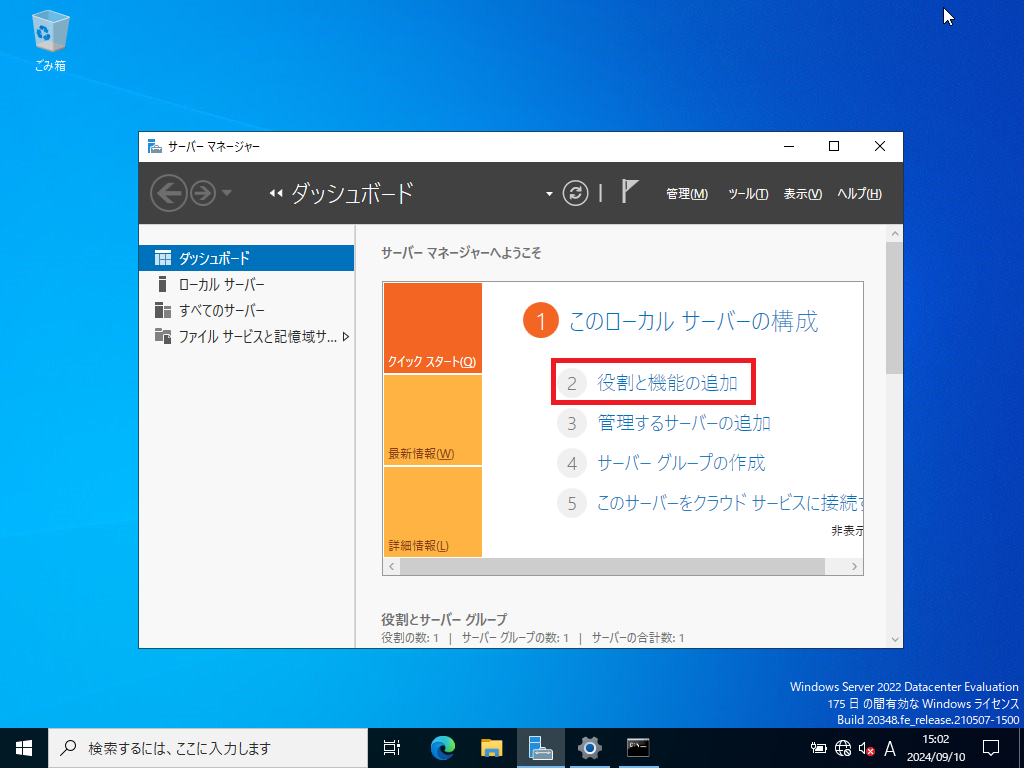Click このサーバーをクラウド サービスに接続 link

pos(730,504)
